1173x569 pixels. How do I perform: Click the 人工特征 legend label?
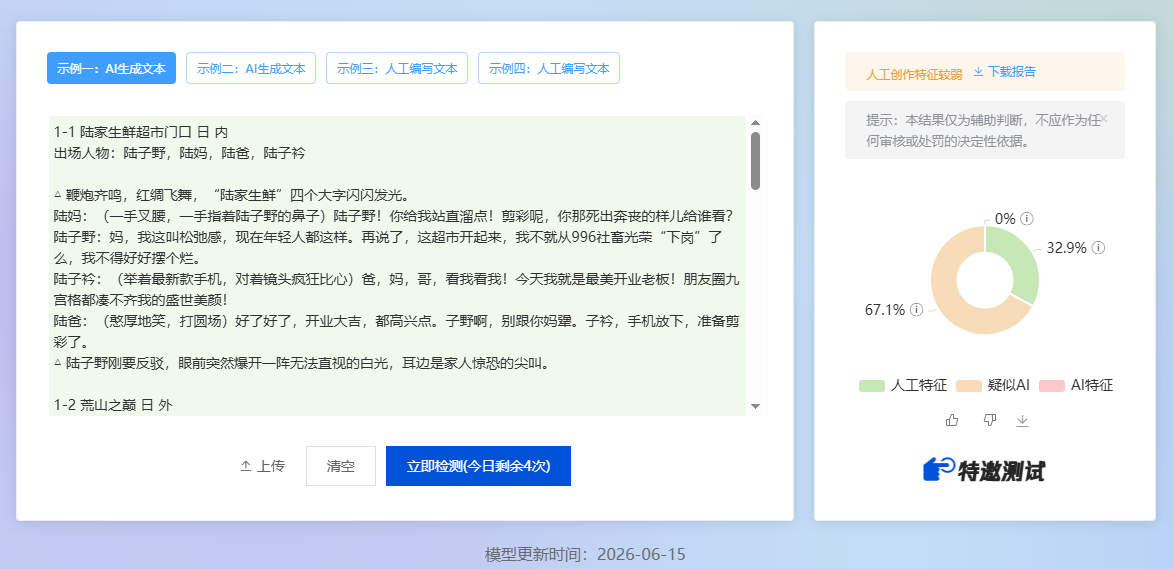tap(919, 386)
